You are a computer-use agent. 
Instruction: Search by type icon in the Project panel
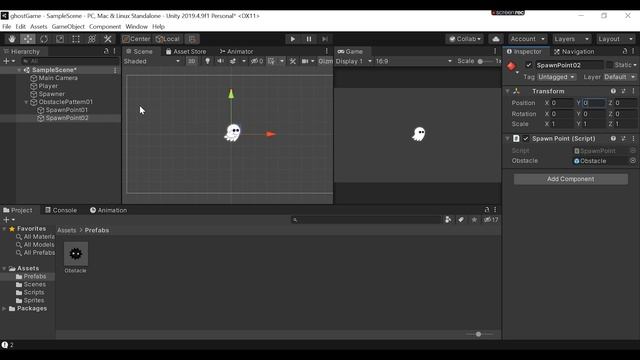(x=448, y=220)
